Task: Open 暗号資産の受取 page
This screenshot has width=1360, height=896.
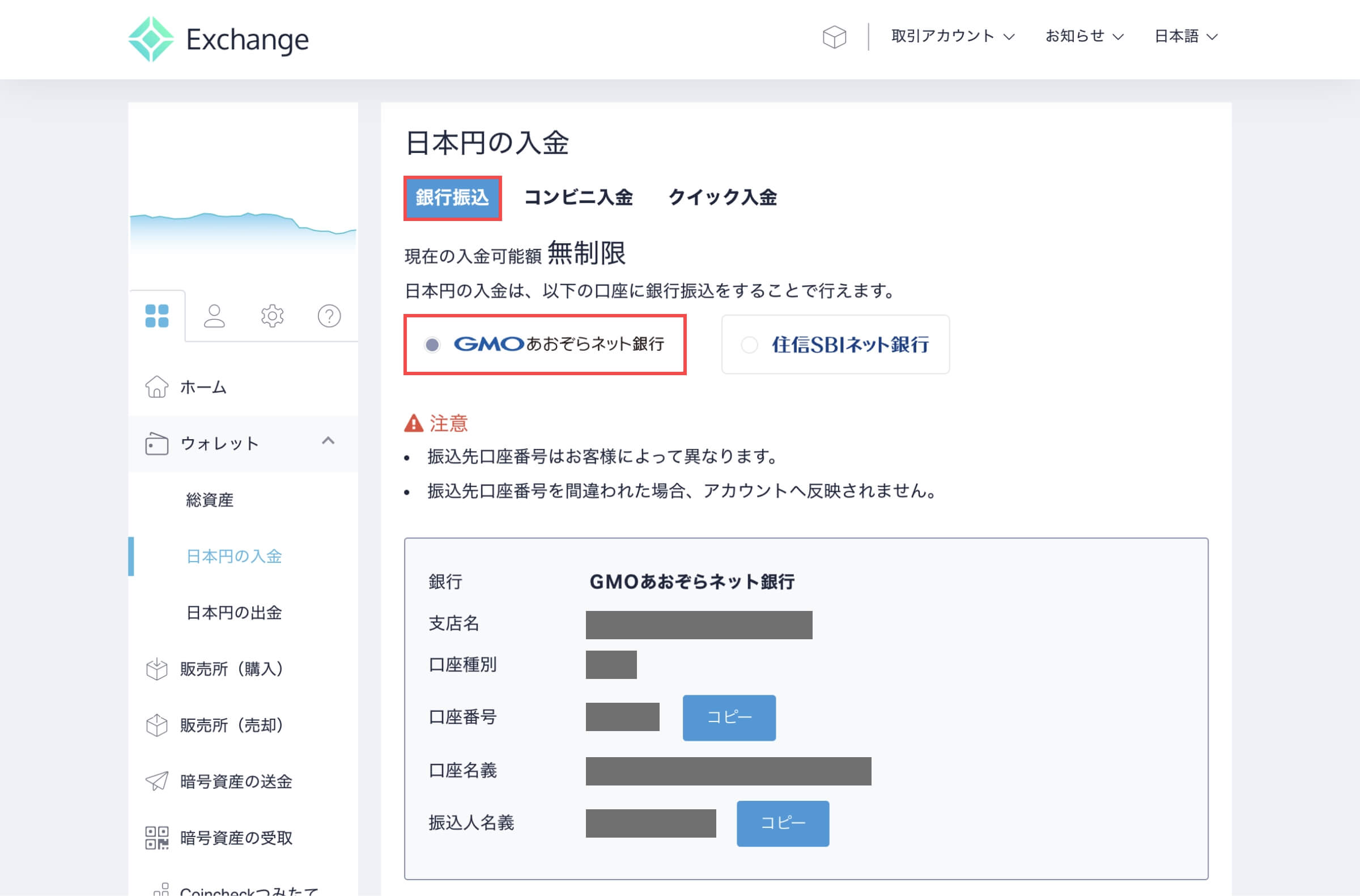Action: click(x=236, y=838)
